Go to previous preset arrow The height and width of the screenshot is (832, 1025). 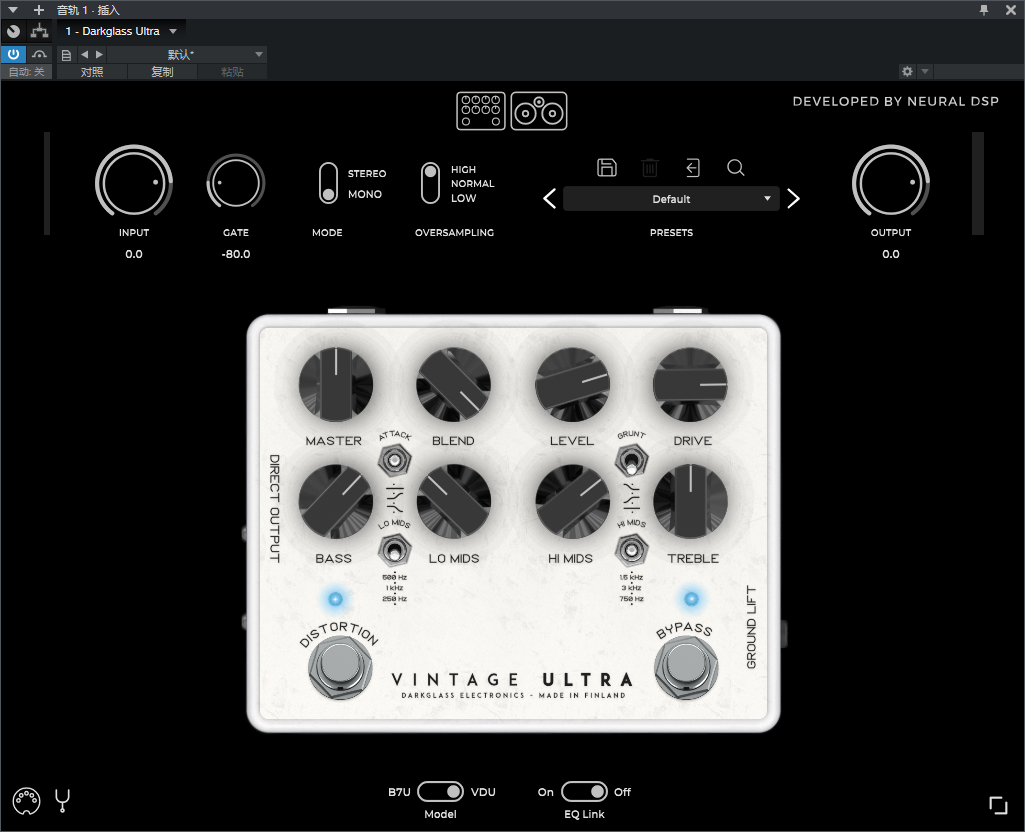[x=550, y=199]
